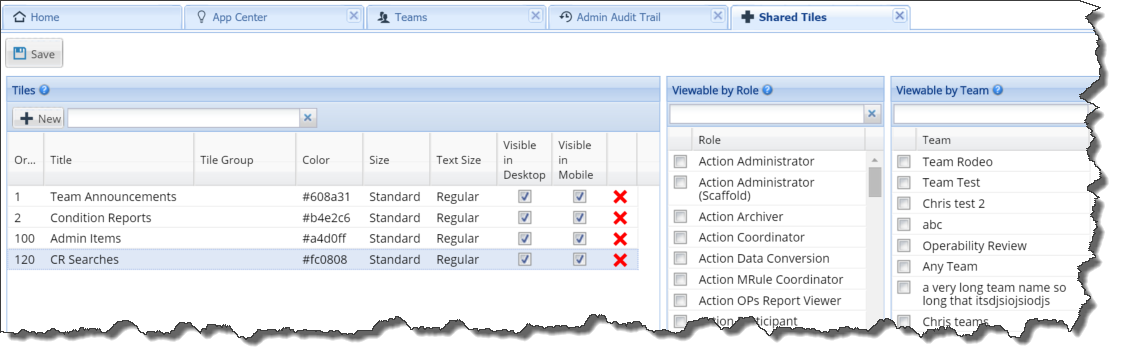Click the role list scroll up arrow
Image resolution: width=1125 pixels, height=363 pixels.
(x=875, y=159)
